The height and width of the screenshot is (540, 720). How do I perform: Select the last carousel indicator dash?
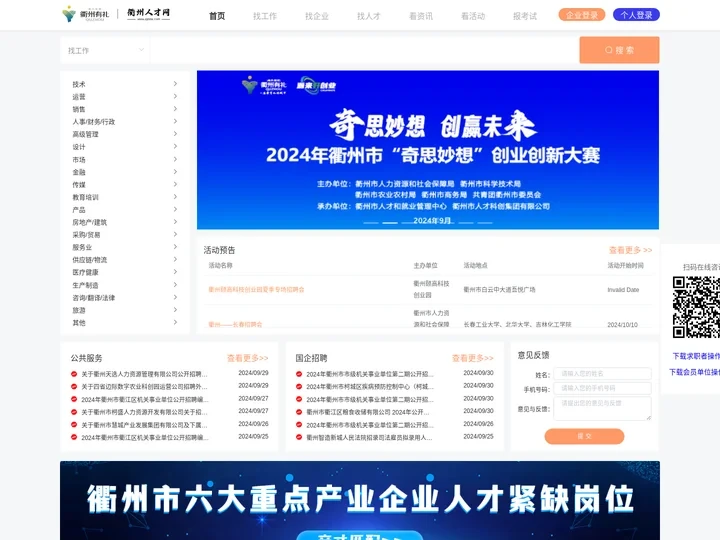(485, 223)
